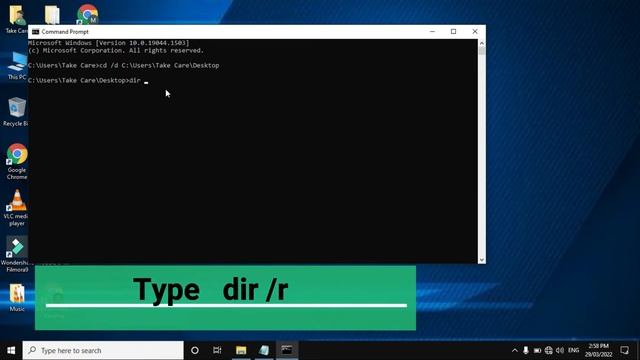The image size is (640, 360).
Task: Maximize the Command Prompt window
Action: [453, 31]
